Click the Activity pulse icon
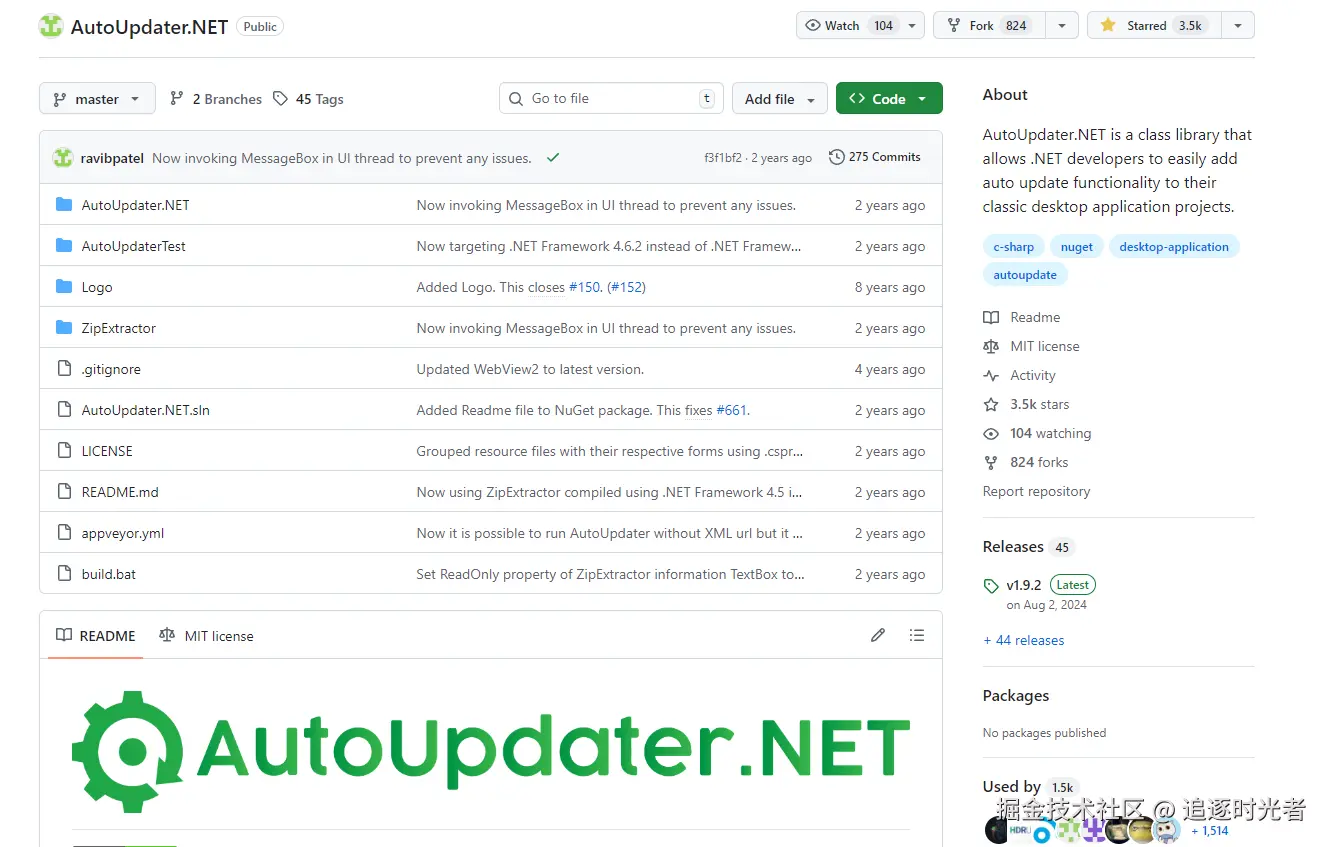This screenshot has height=847, width=1330. pyautogui.click(x=991, y=375)
